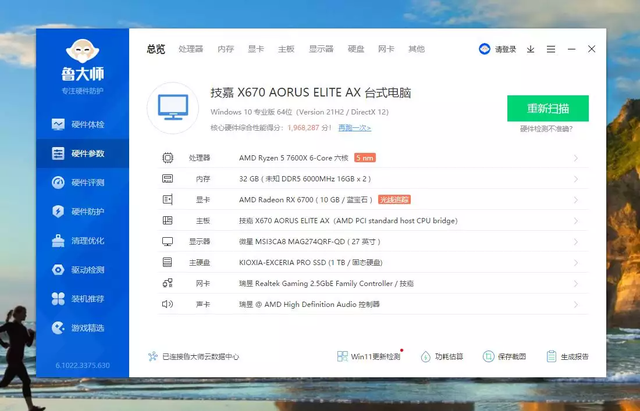Expand the Radeon RX 6700 row chevron
This screenshot has width=640, height=411.
click(x=576, y=200)
